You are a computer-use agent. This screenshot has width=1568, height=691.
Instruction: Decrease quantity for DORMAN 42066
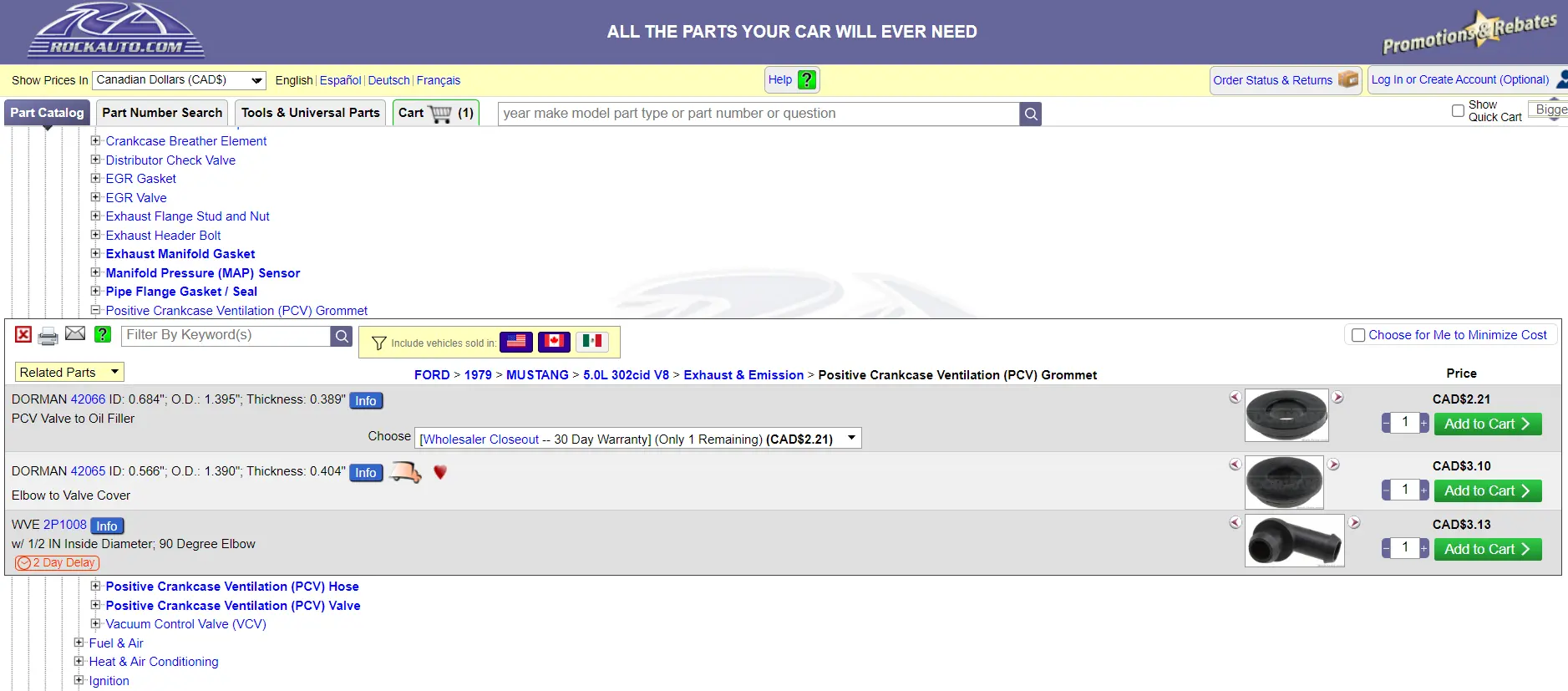tap(1386, 424)
